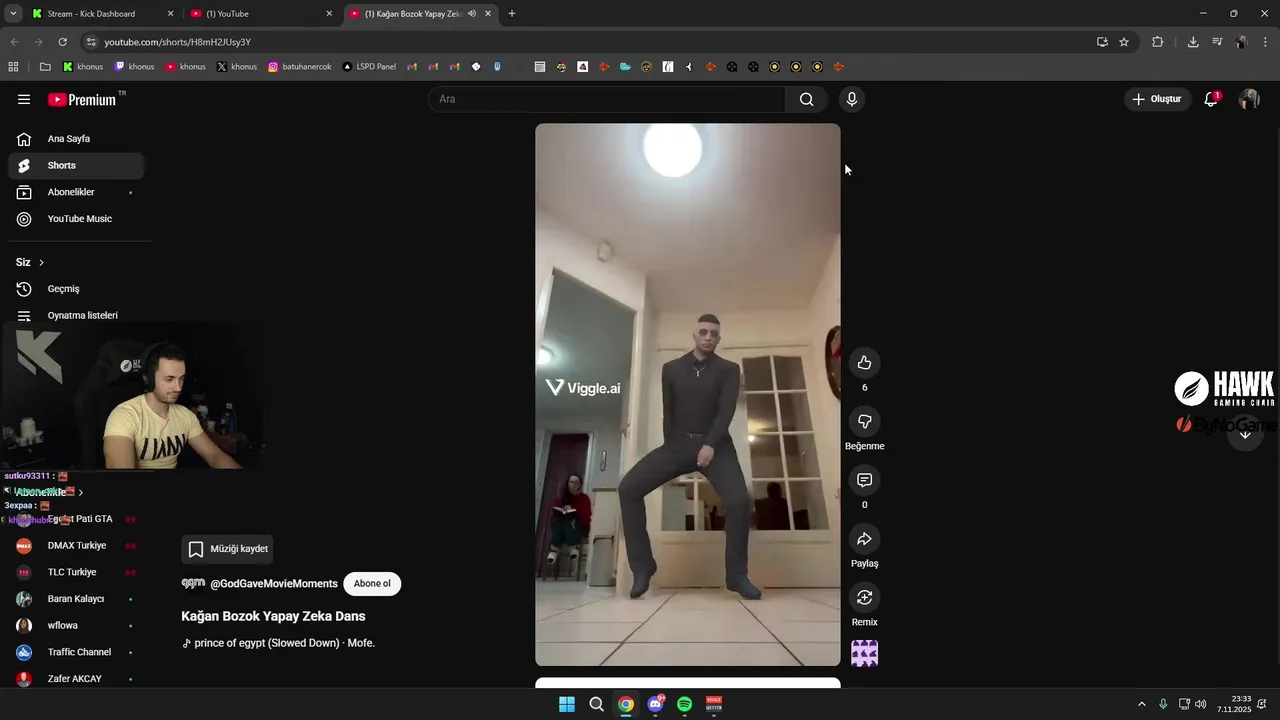Select Shorts in the sidebar
Image resolution: width=1280 pixels, height=720 pixels.
click(76, 165)
